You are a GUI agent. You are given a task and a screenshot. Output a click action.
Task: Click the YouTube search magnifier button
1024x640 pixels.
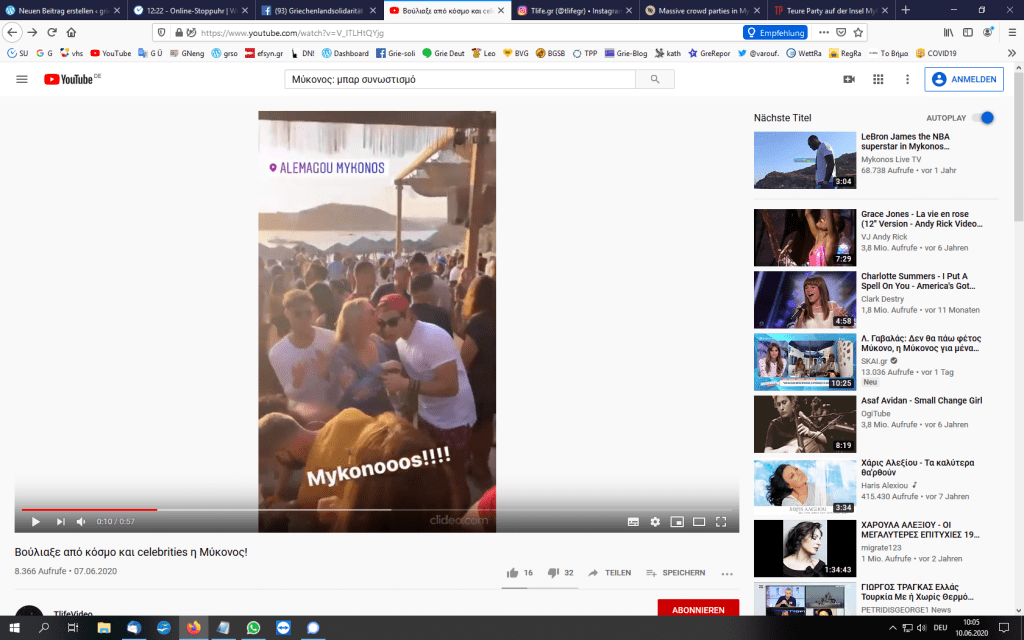(655, 79)
